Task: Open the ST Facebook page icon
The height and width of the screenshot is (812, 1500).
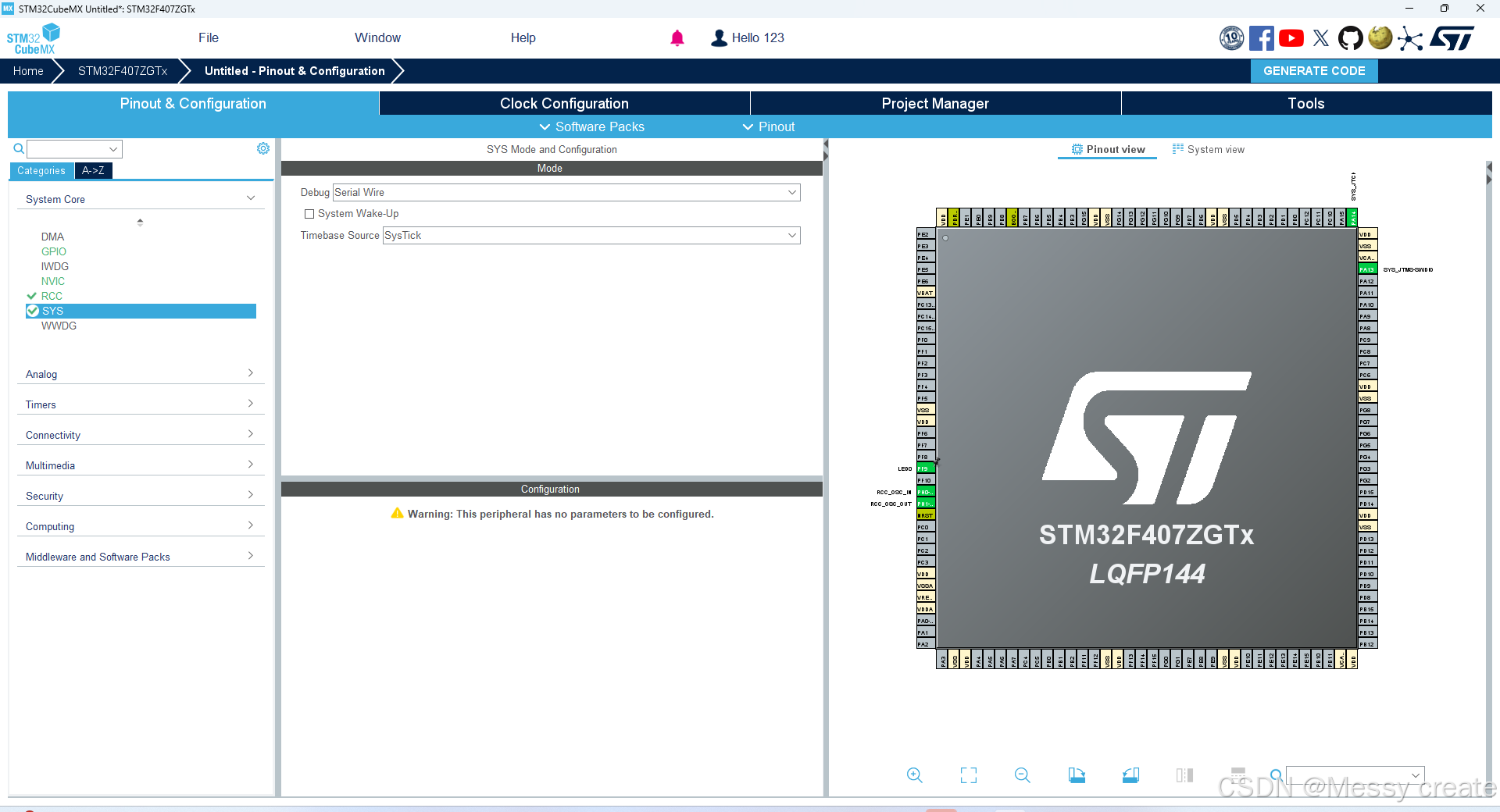Action: (1262, 38)
